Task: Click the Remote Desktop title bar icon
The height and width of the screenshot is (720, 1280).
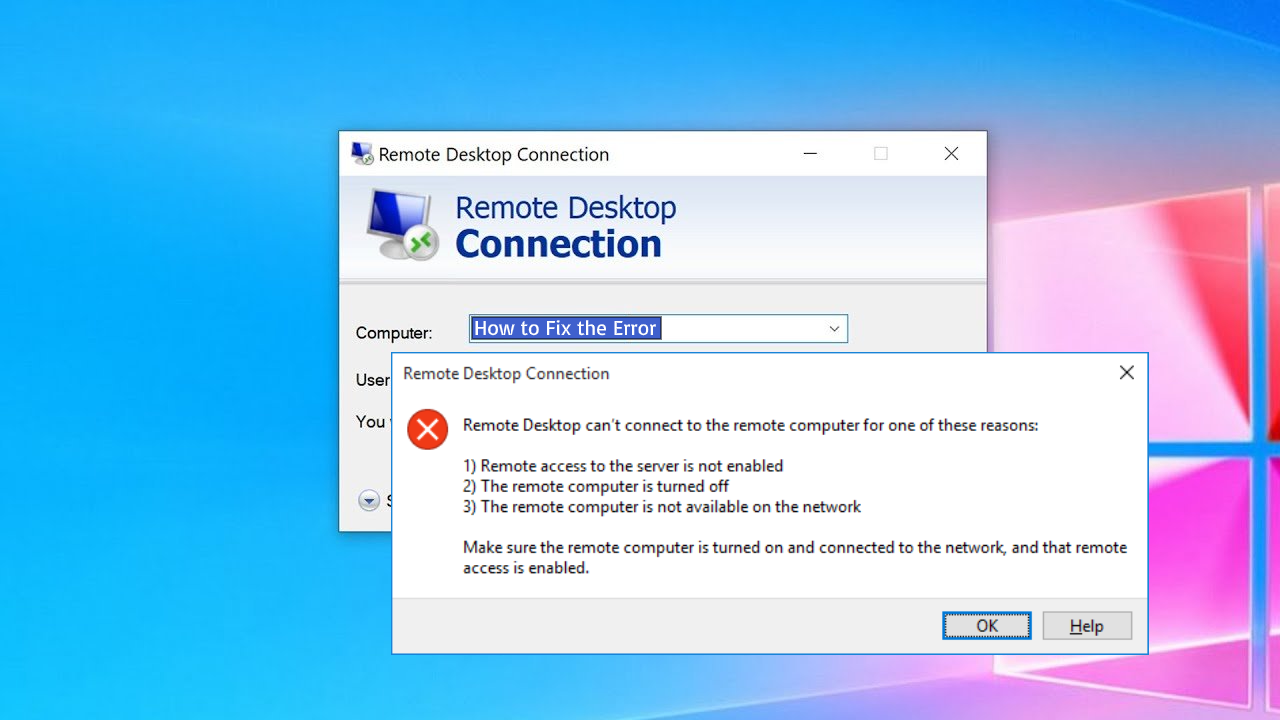Action: point(361,154)
